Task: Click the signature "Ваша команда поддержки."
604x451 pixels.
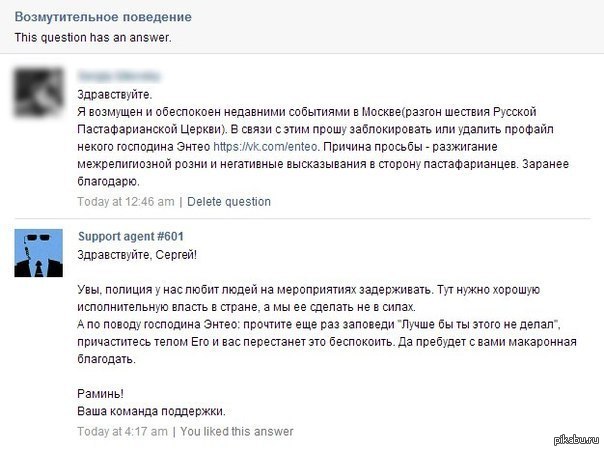Action: coord(151,411)
